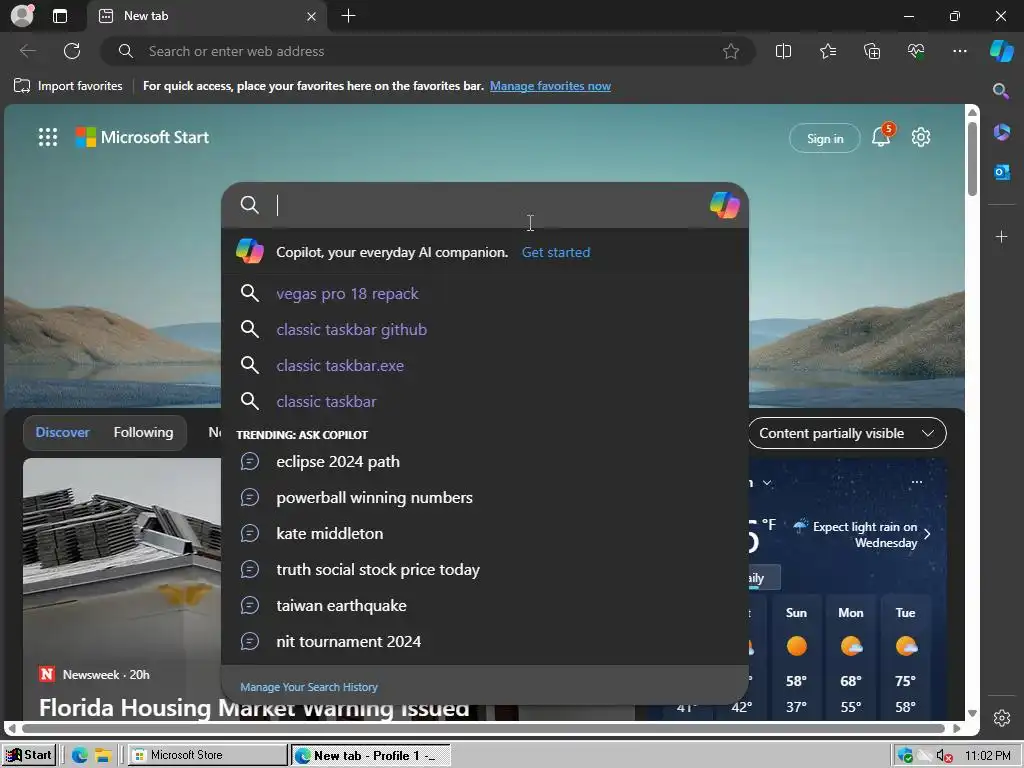Pick trending powerball winning numbers
This screenshot has width=1024, height=768.
tap(485, 498)
